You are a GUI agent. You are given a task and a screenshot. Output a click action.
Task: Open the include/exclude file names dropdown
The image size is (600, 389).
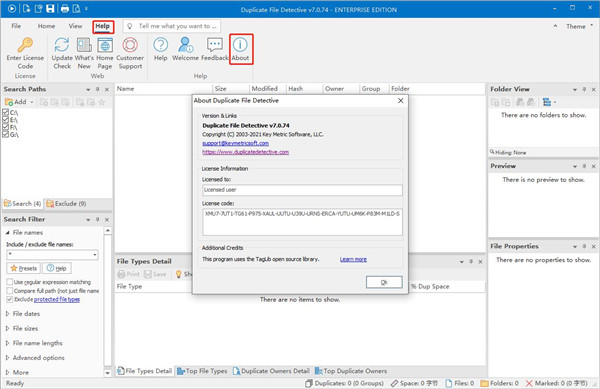[95, 255]
